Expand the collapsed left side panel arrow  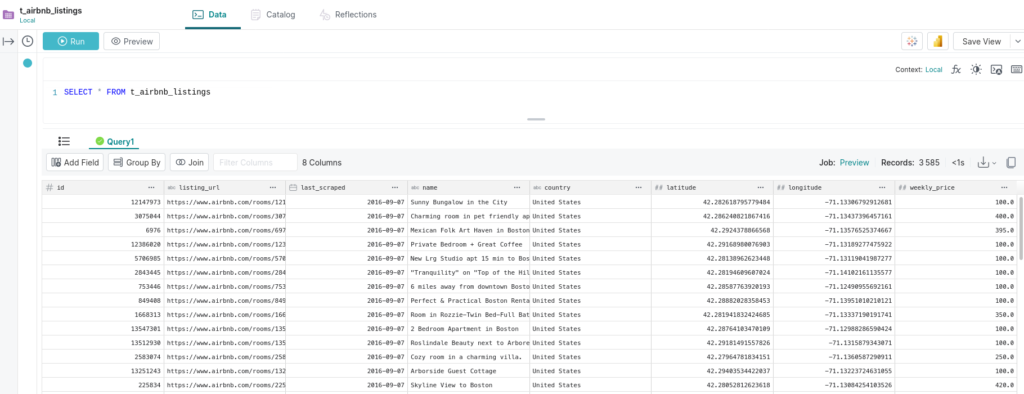[8, 42]
